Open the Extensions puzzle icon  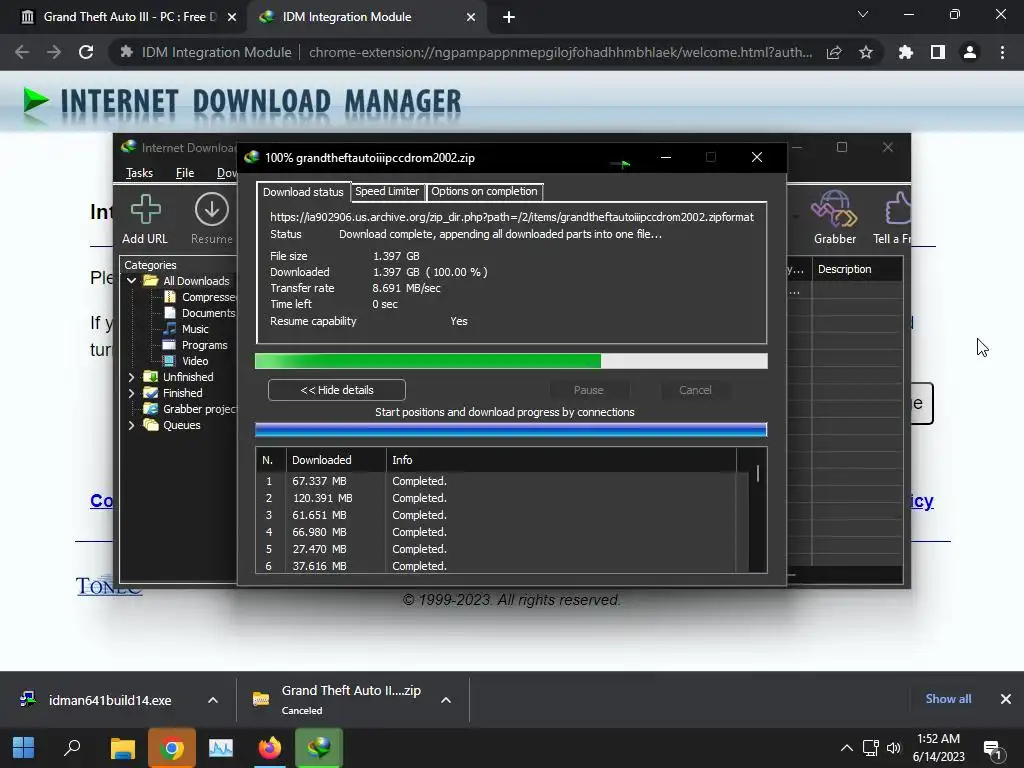[906, 52]
